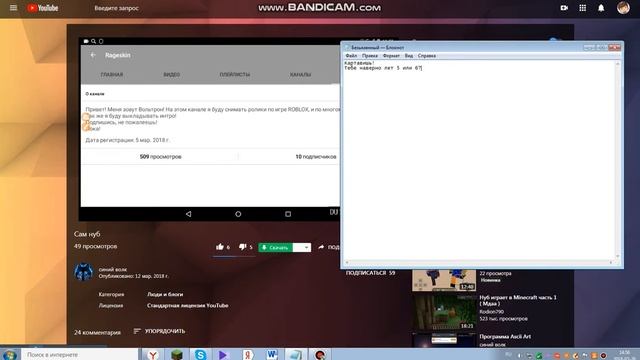Image resolution: width=640 pixels, height=360 pixels.
Task: Open the taskbar clock
Action: [624, 355]
